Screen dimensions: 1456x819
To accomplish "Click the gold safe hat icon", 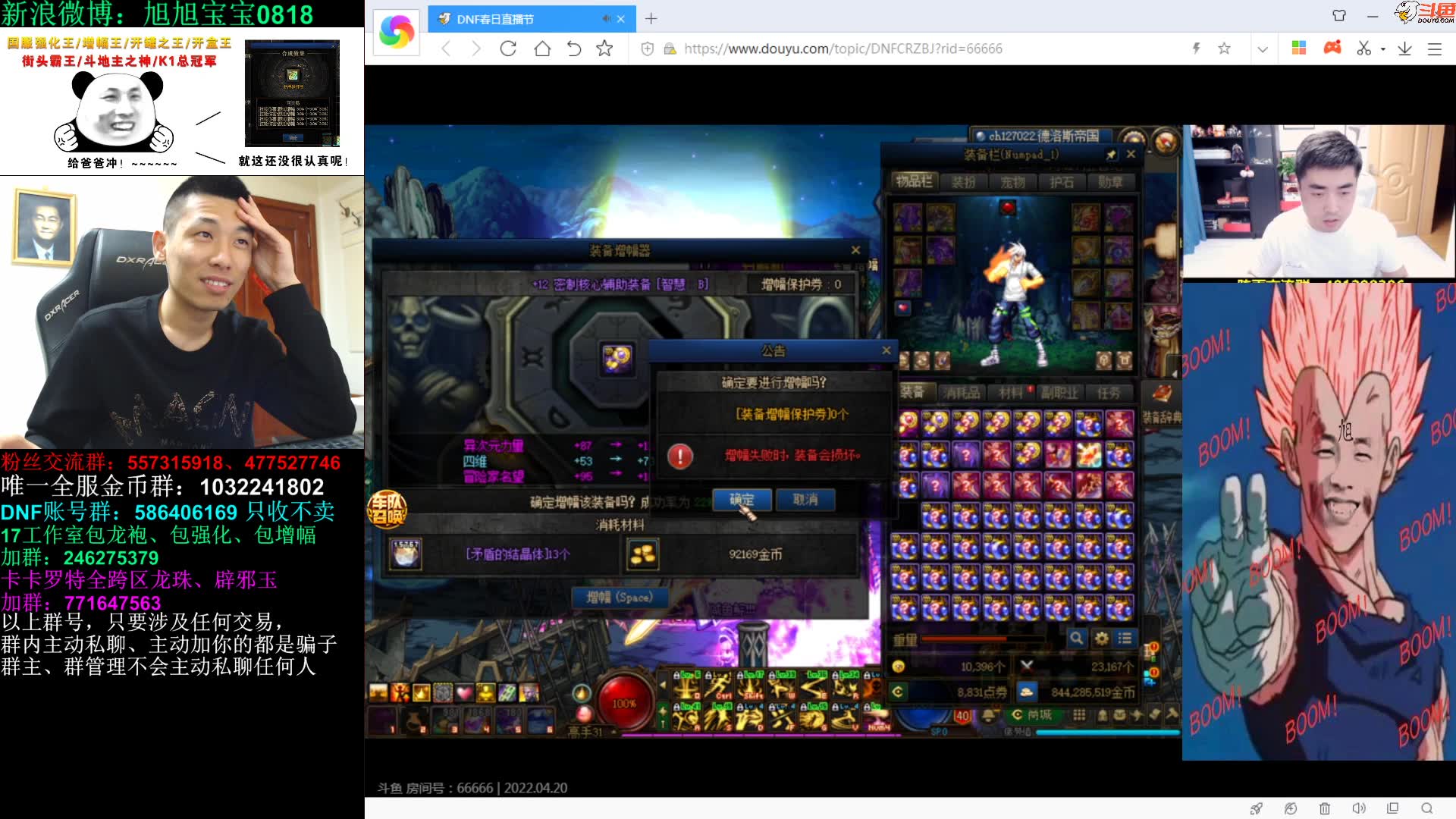I will point(1026,692).
